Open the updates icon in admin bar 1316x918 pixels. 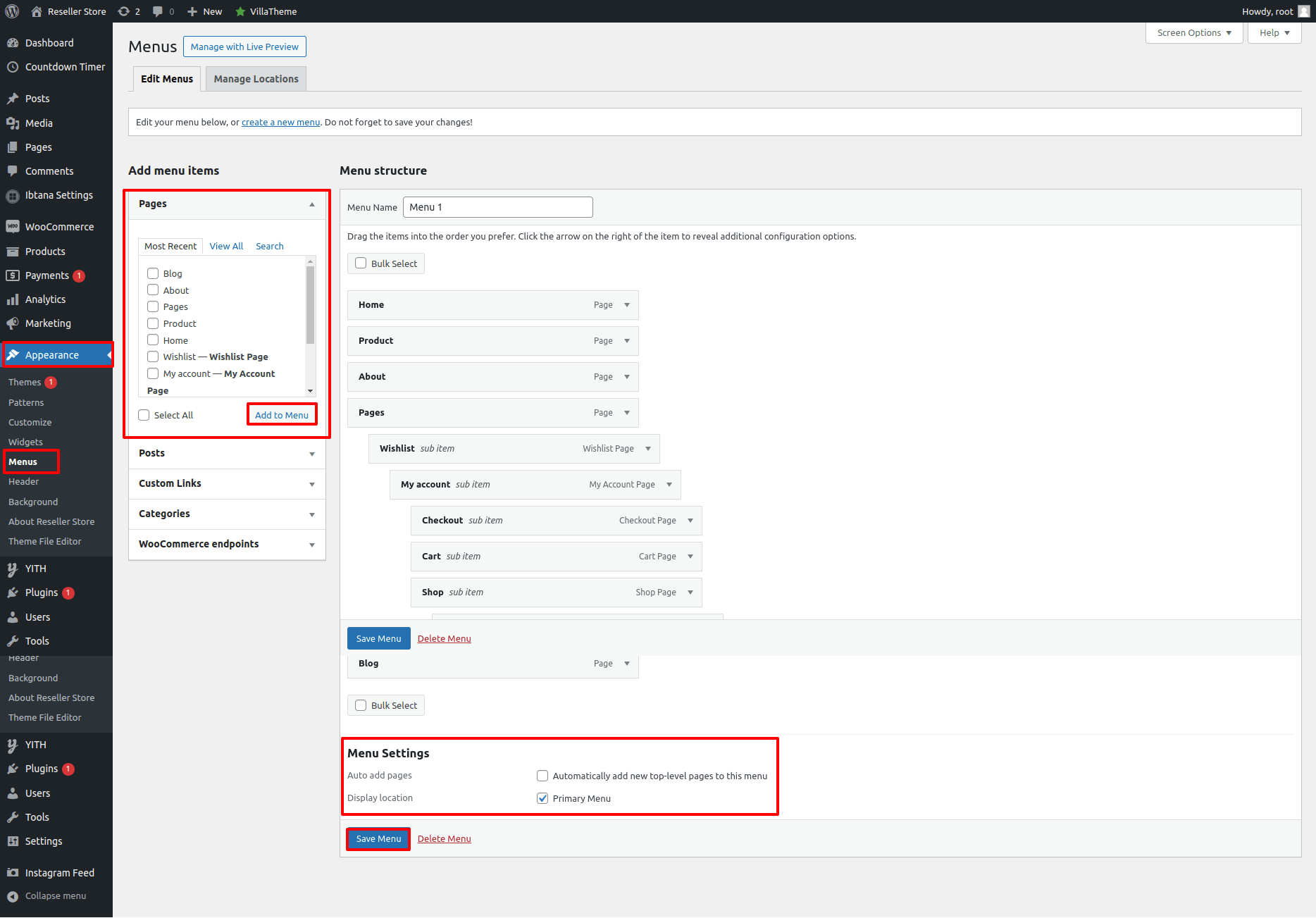[x=124, y=11]
